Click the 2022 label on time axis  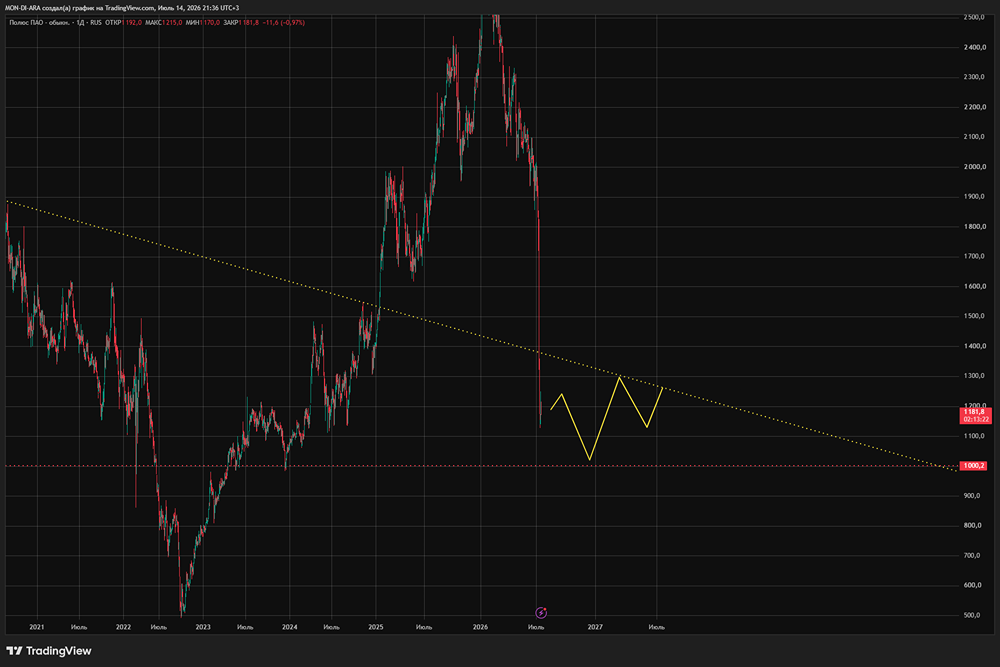[123, 627]
